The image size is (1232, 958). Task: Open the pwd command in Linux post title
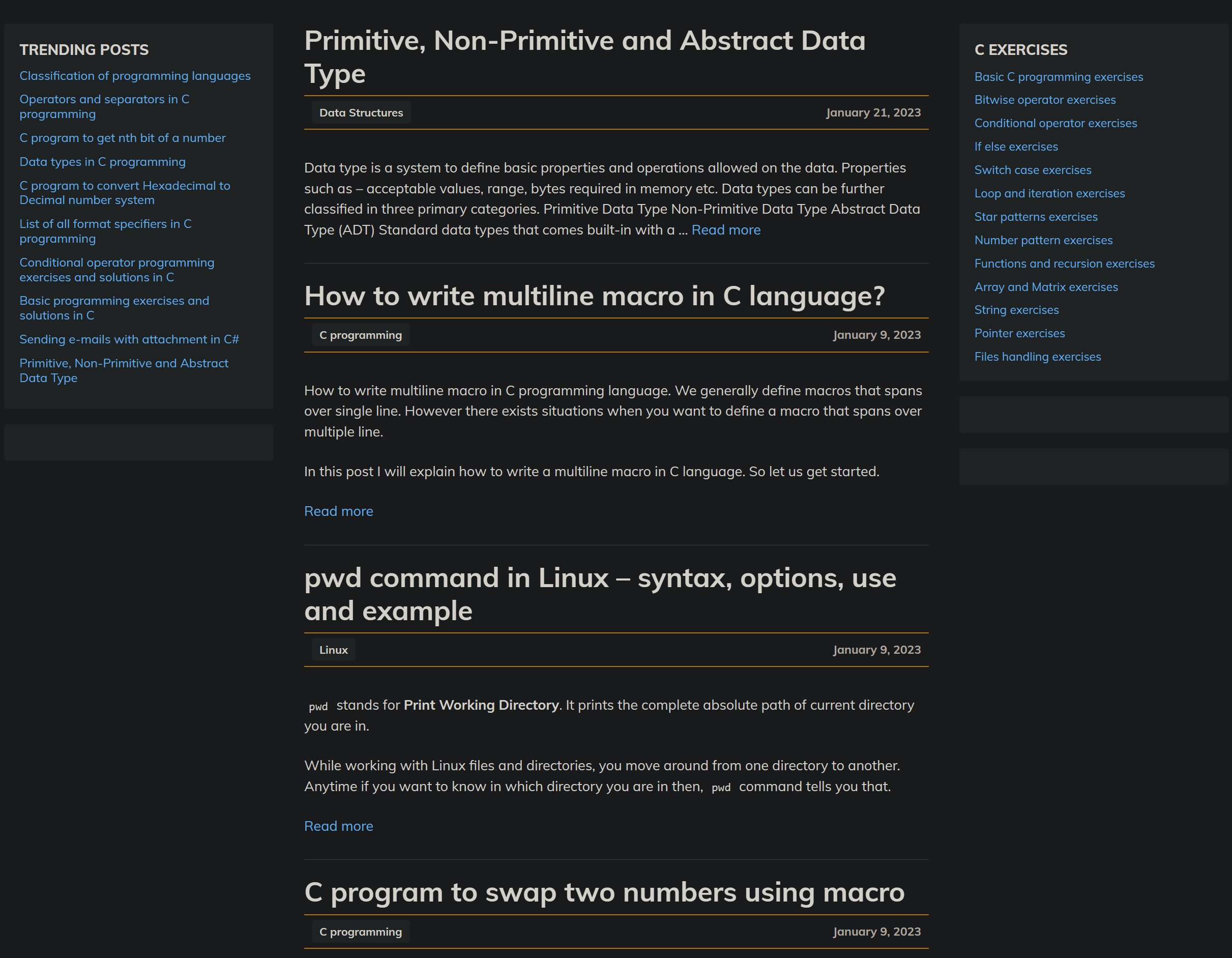point(600,594)
